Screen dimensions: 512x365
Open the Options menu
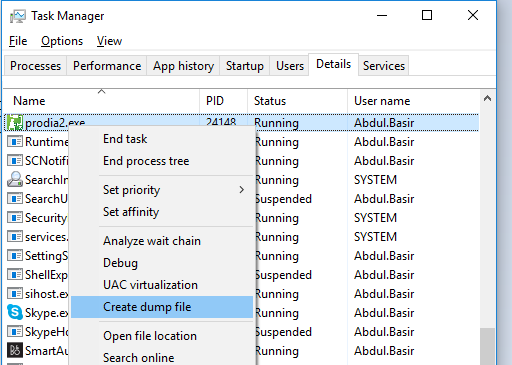click(x=62, y=41)
